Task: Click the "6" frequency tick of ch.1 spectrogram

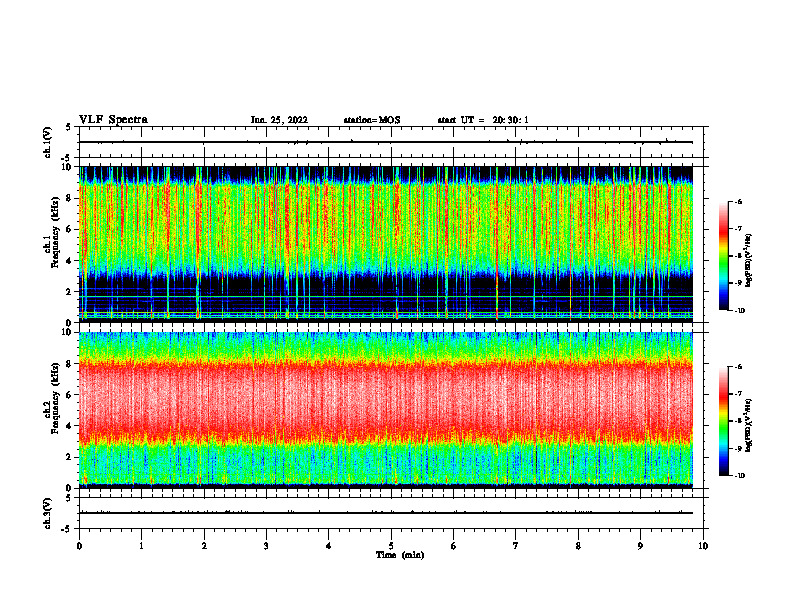Action: pyautogui.click(x=70, y=229)
